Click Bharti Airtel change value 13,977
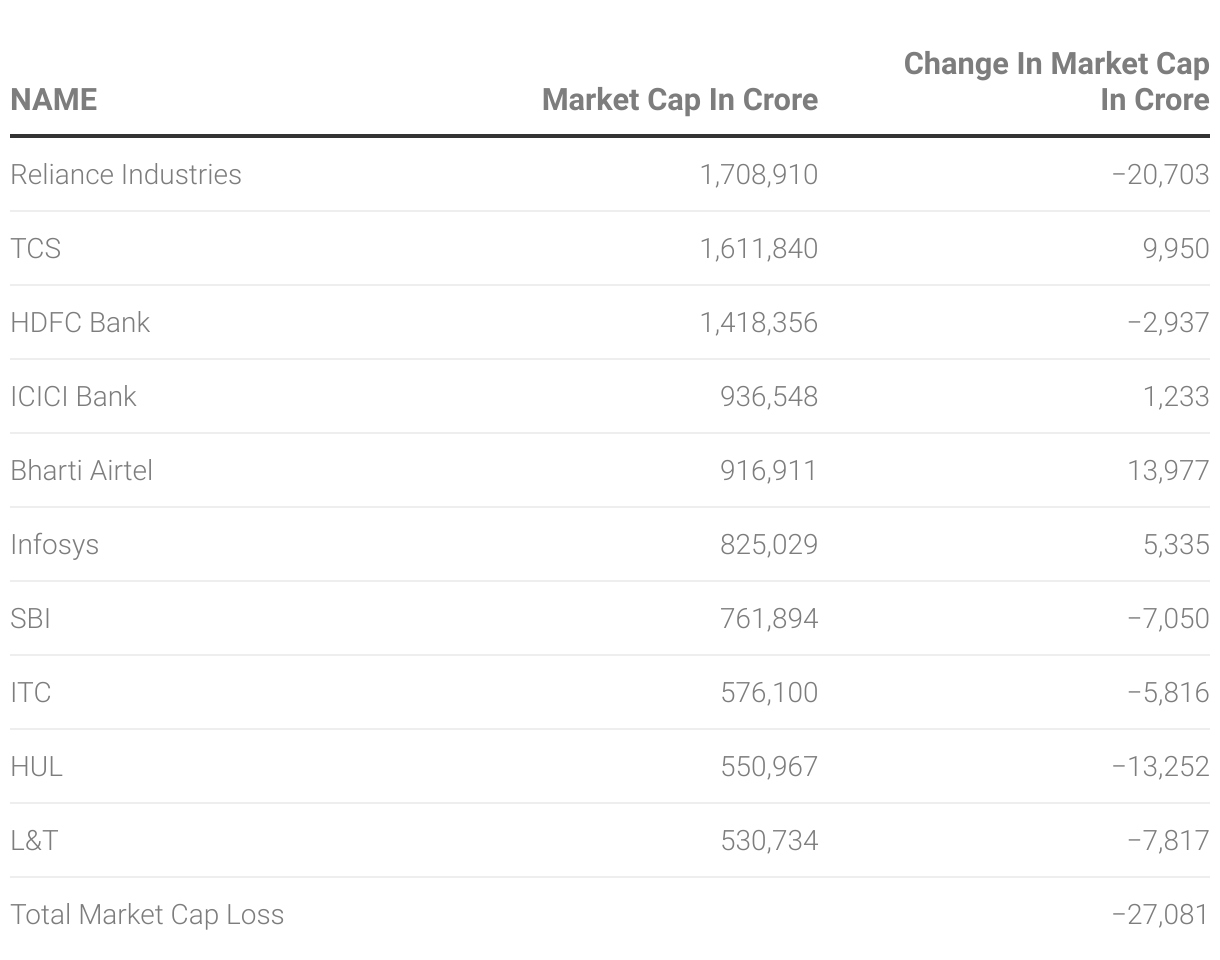The height and width of the screenshot is (960, 1220). (1168, 471)
